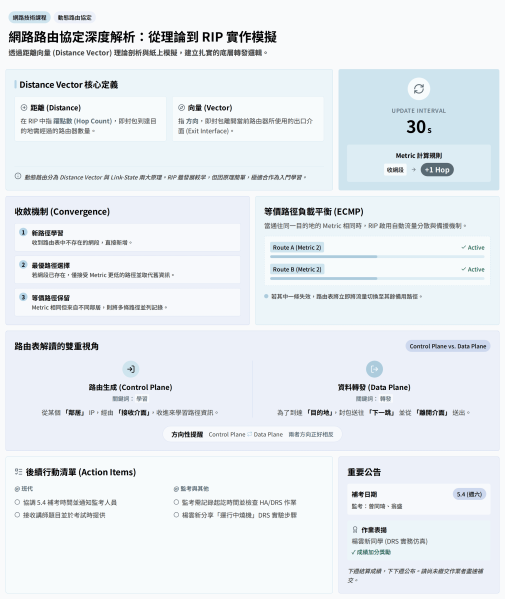Click the Distance Vector 核心定義 heading

pyautogui.click(x=68, y=85)
